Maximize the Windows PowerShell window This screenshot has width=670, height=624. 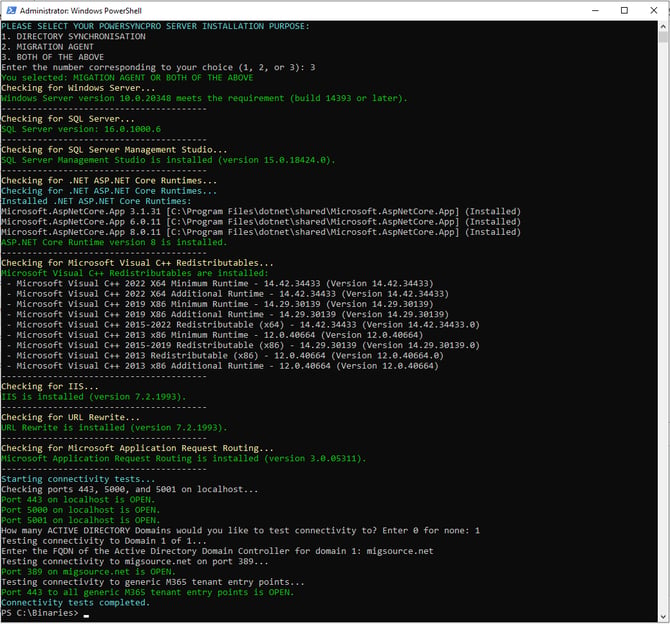624,10
